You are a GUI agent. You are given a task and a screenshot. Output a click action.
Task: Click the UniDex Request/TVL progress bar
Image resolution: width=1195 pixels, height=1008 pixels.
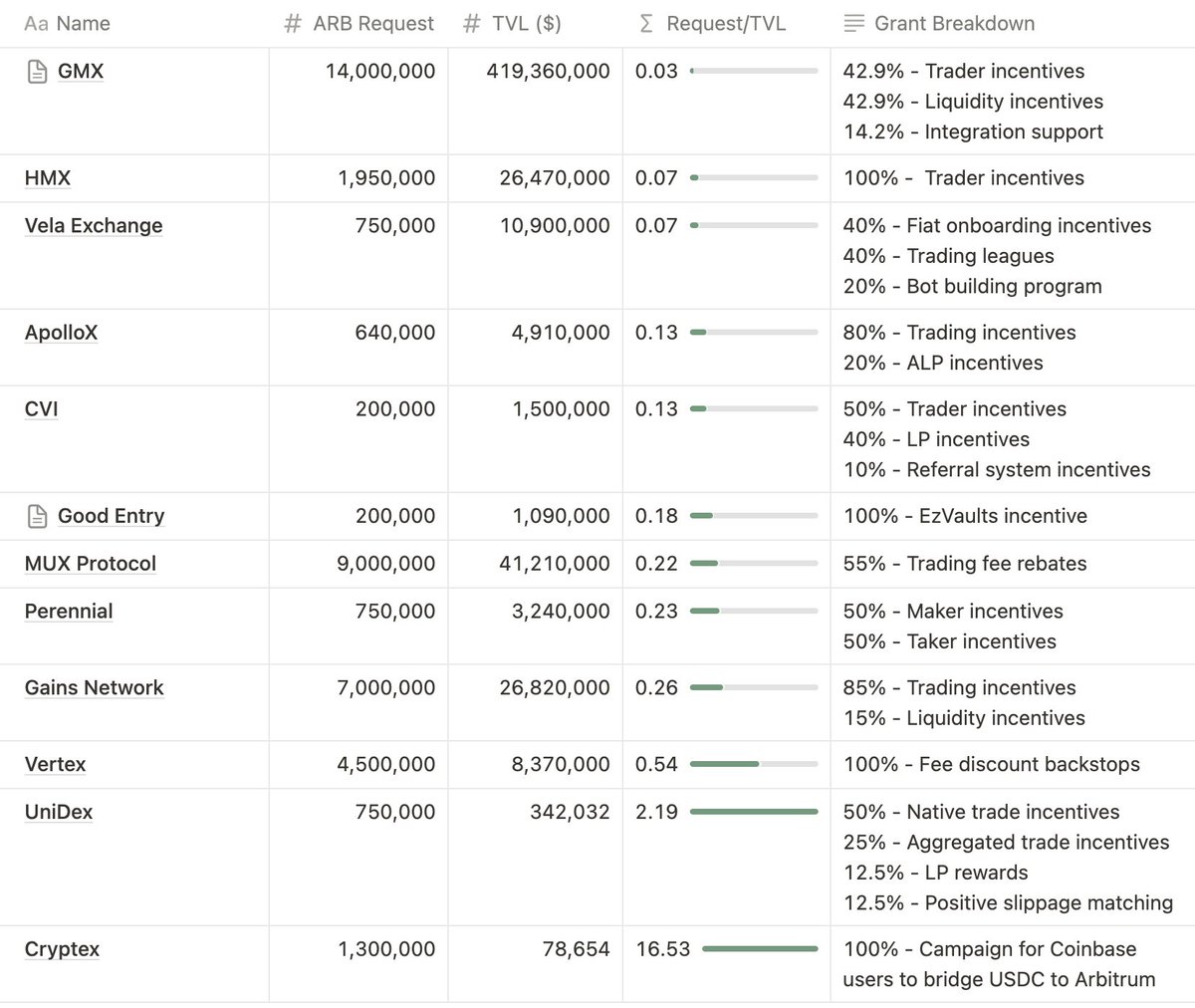(754, 813)
